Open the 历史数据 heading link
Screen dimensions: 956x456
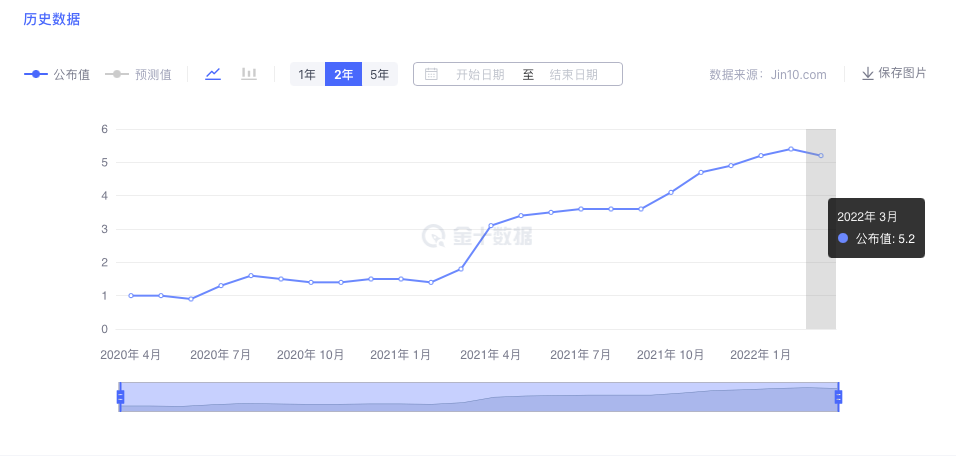pyautogui.click(x=52, y=19)
